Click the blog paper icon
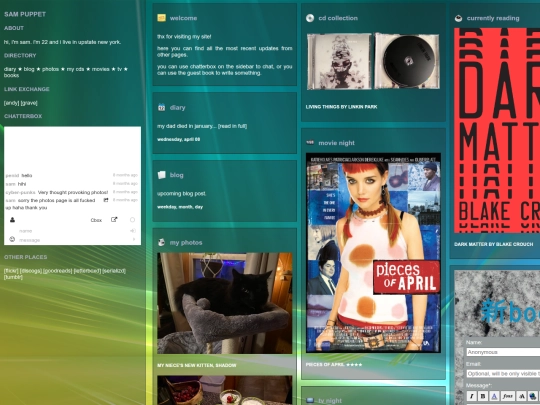540x405 pixels. click(162, 175)
